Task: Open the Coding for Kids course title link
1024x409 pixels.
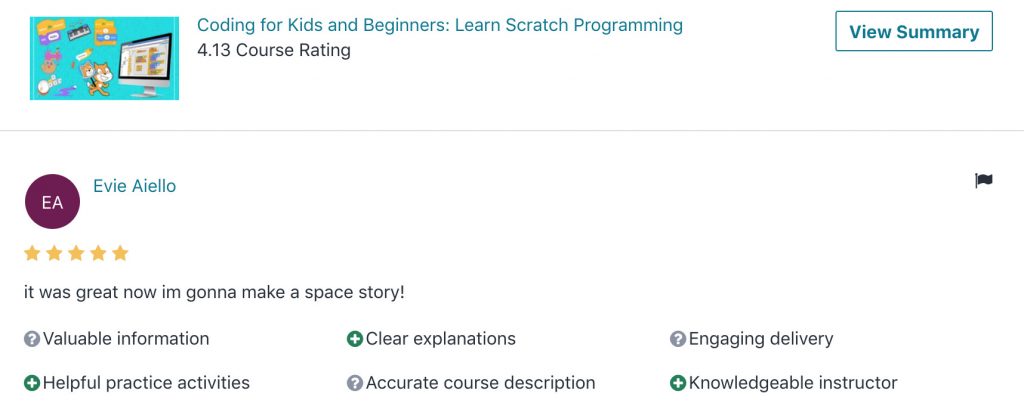Action: tap(440, 25)
